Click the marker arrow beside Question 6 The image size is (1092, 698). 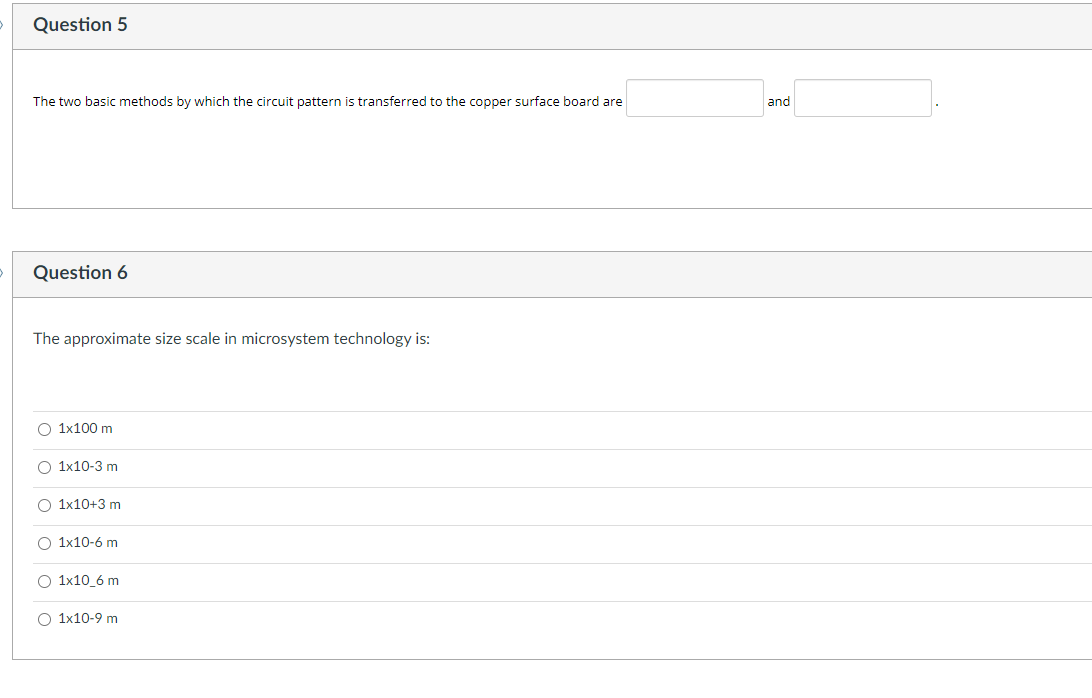(x=2, y=272)
